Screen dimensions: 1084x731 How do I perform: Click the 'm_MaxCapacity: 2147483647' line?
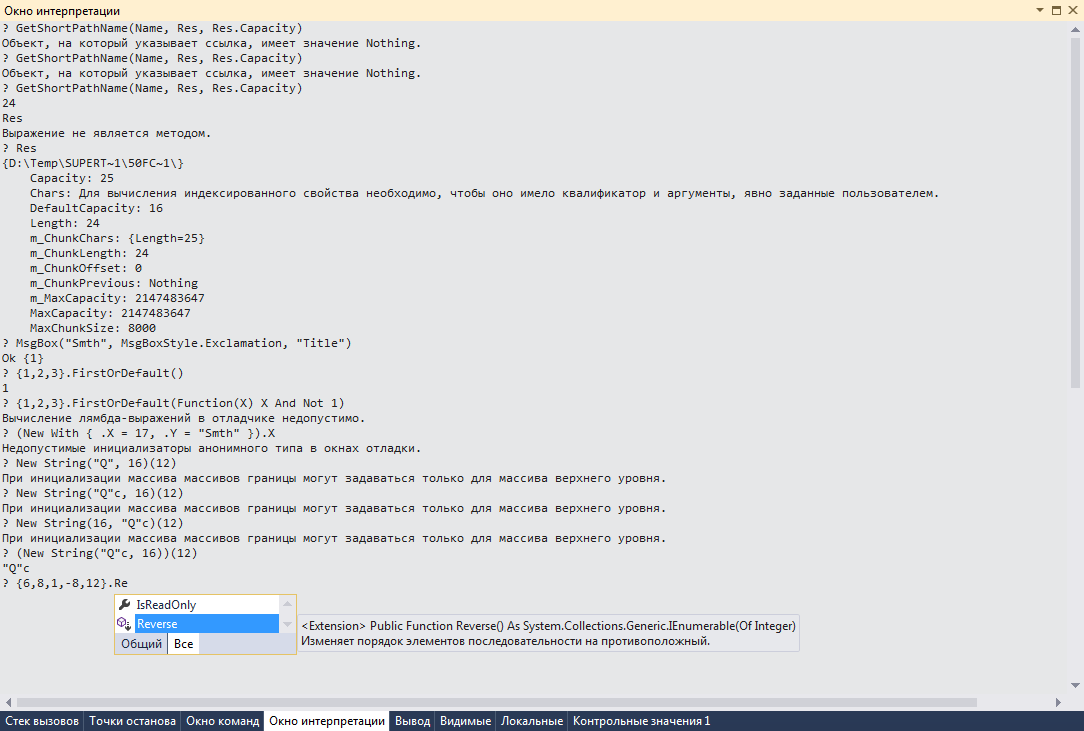(118, 298)
